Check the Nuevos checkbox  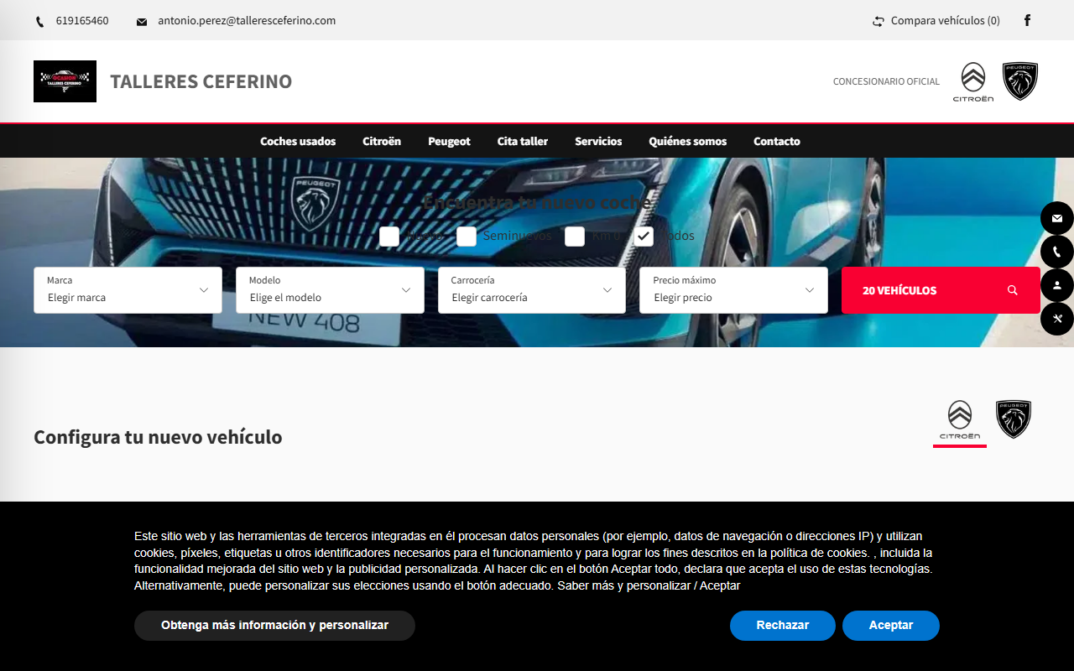[389, 236]
